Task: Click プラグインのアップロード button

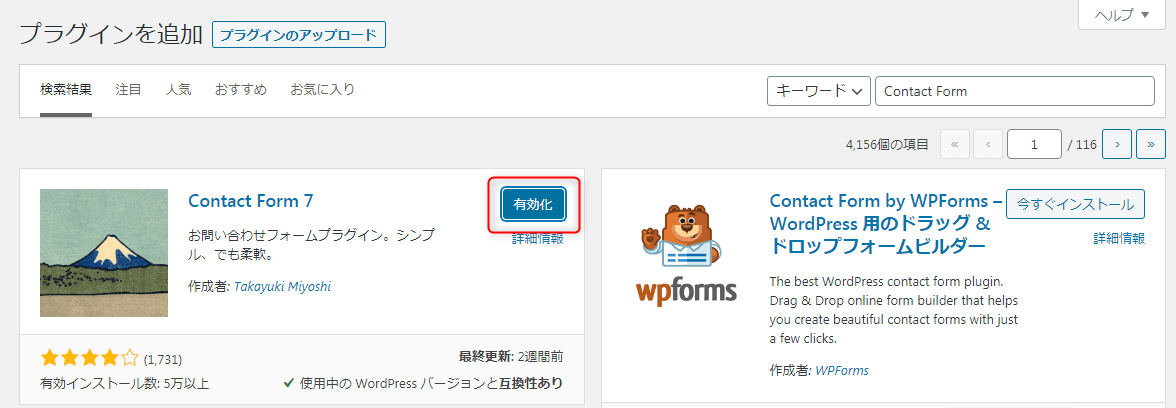Action: click(x=299, y=35)
